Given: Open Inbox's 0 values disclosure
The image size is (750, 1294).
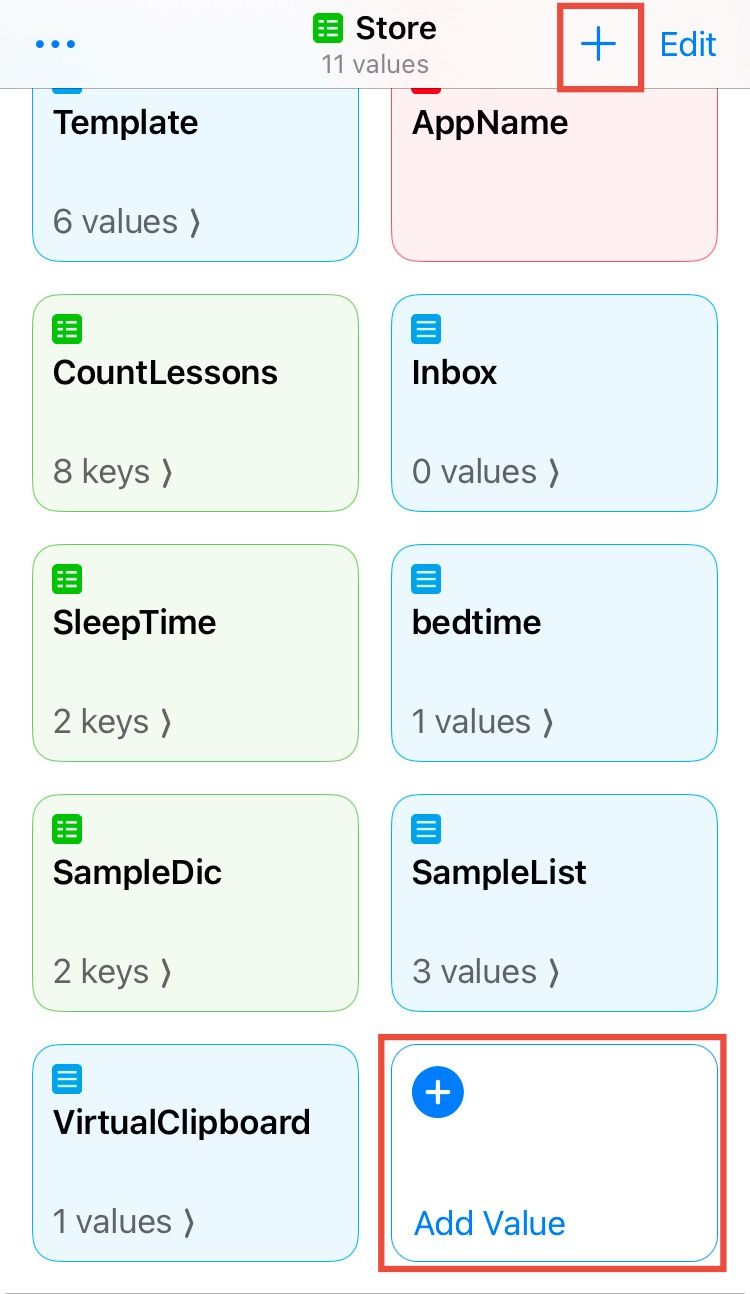Looking at the screenshot, I should click(x=553, y=472).
